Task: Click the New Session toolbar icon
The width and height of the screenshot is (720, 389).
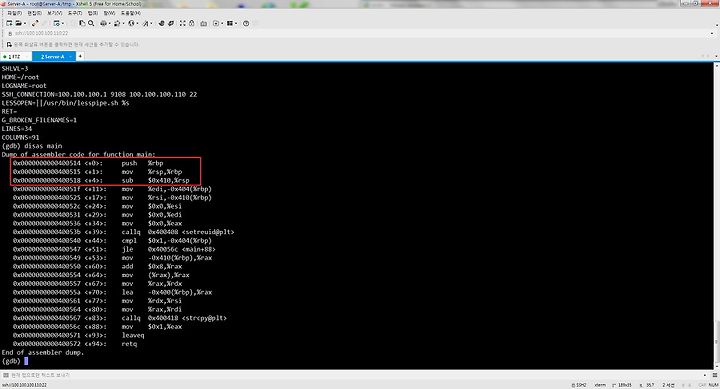Action: click(x=9, y=23)
